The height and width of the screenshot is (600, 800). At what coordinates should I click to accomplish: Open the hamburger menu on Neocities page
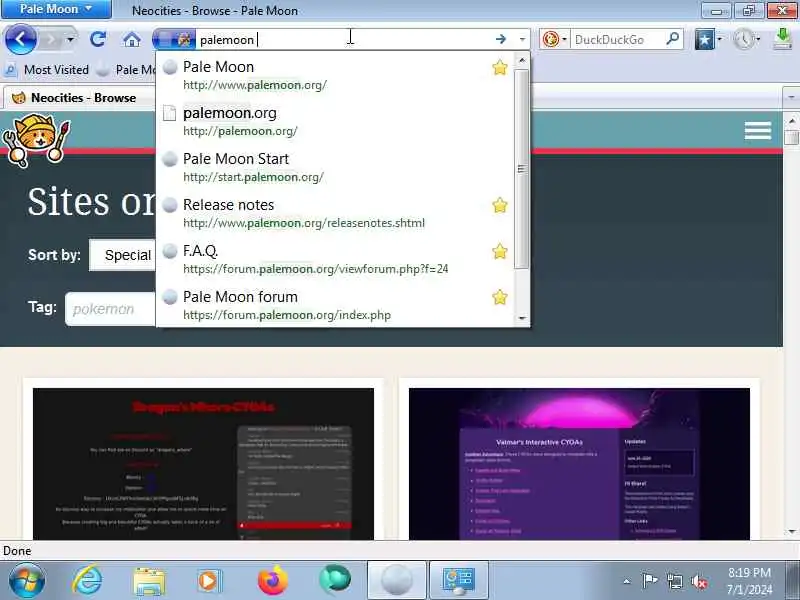pyautogui.click(x=758, y=130)
